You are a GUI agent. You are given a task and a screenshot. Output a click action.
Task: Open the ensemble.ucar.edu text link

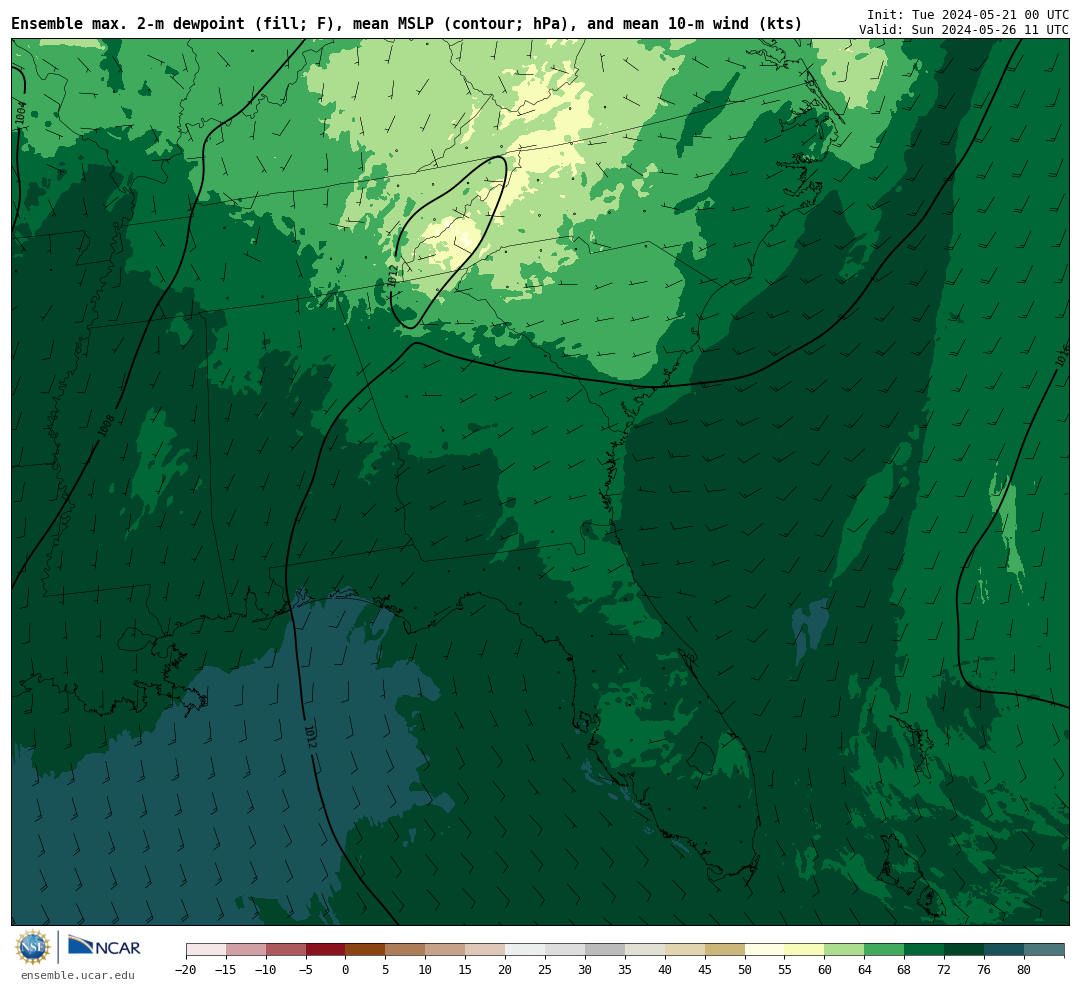coord(78,975)
